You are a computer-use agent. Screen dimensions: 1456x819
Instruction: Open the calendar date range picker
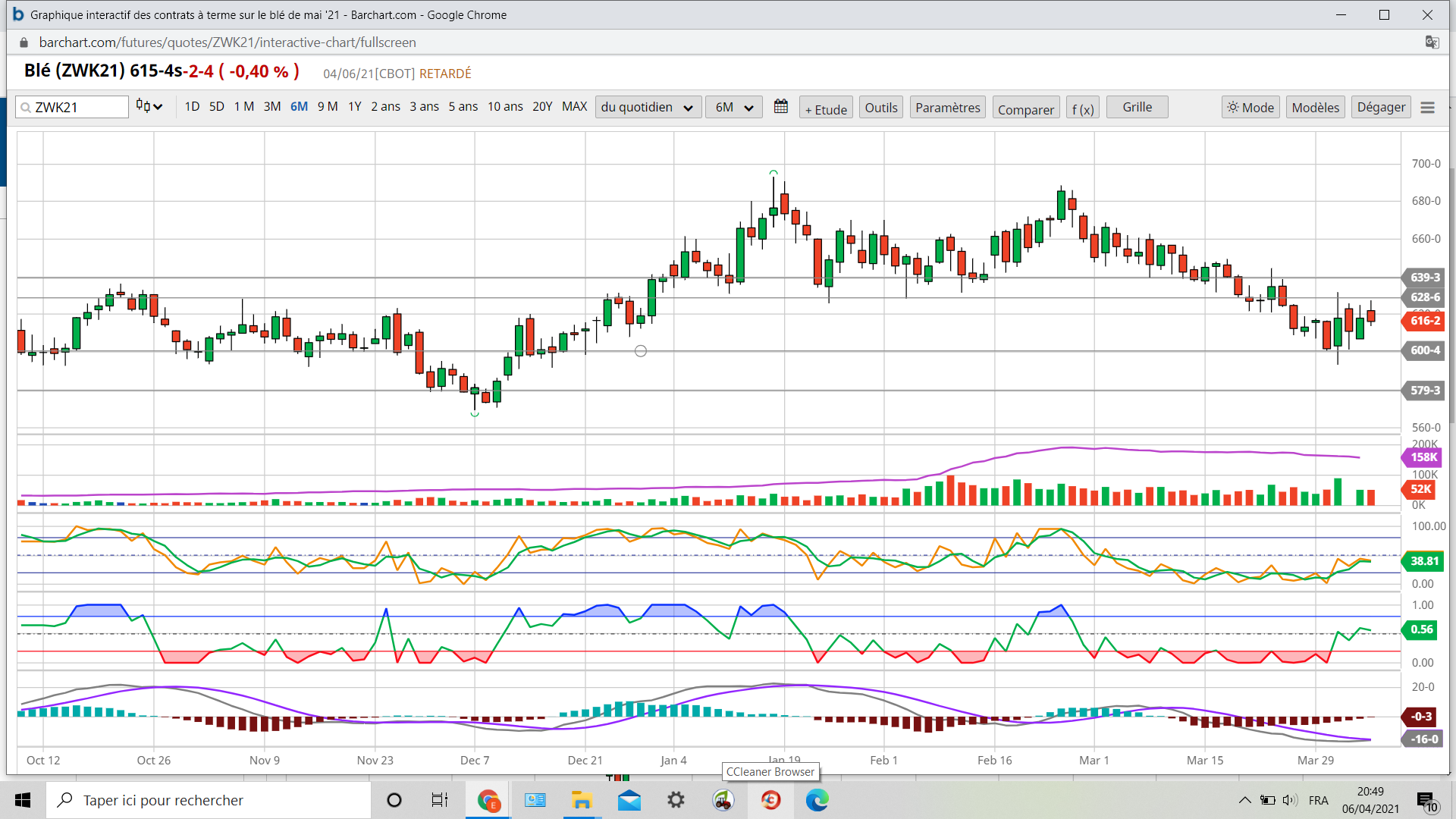click(780, 107)
